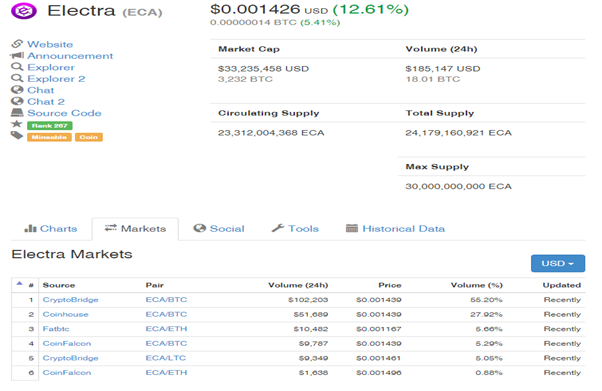602x391 pixels.
Task: Sort by the Updated column header
Action: [x=561, y=285]
